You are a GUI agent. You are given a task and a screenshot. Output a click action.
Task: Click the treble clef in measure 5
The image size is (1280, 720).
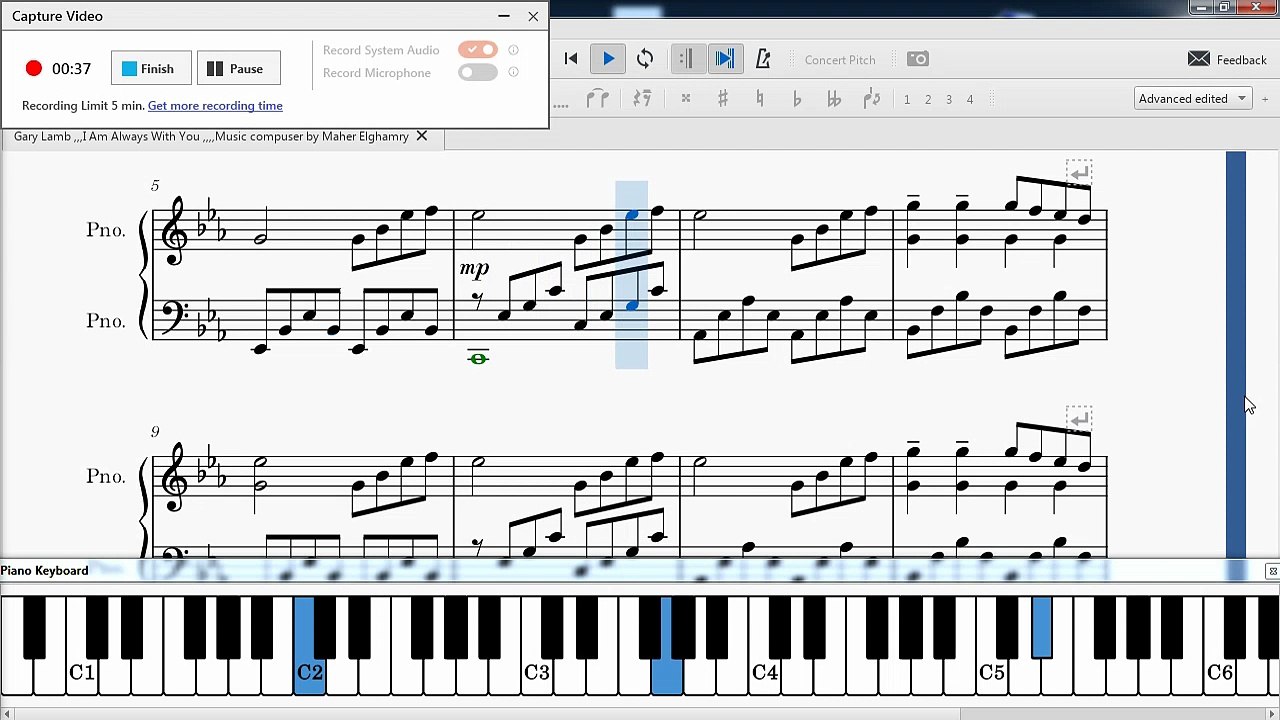pos(175,231)
